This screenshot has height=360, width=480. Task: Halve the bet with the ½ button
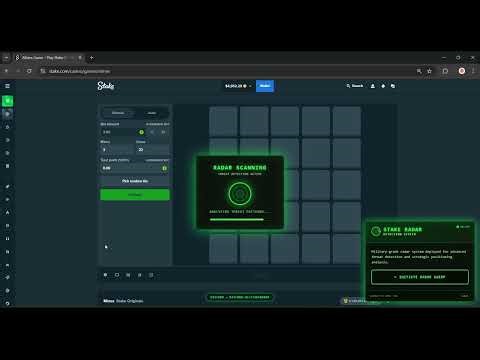point(152,132)
